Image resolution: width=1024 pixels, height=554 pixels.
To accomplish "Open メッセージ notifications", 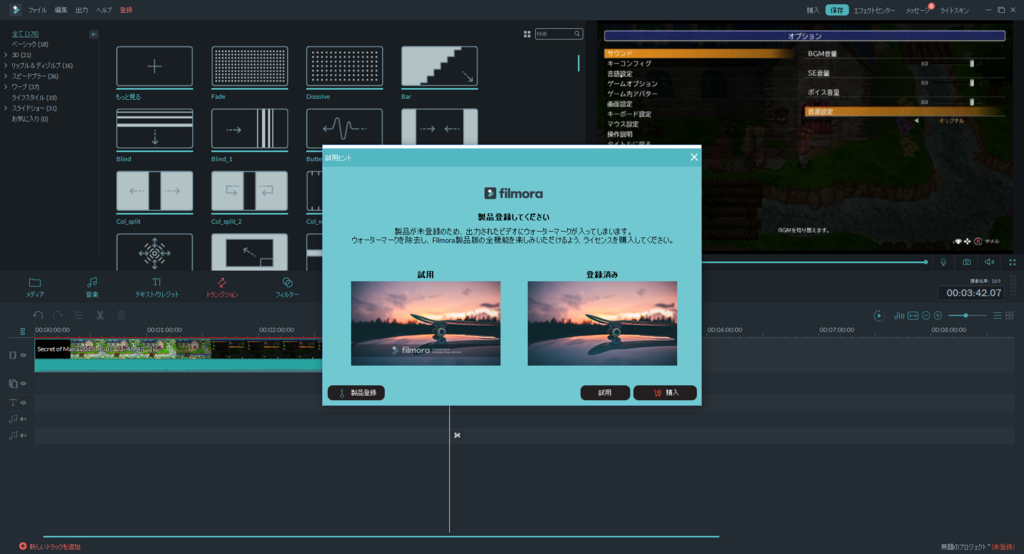I will pyautogui.click(x=917, y=10).
